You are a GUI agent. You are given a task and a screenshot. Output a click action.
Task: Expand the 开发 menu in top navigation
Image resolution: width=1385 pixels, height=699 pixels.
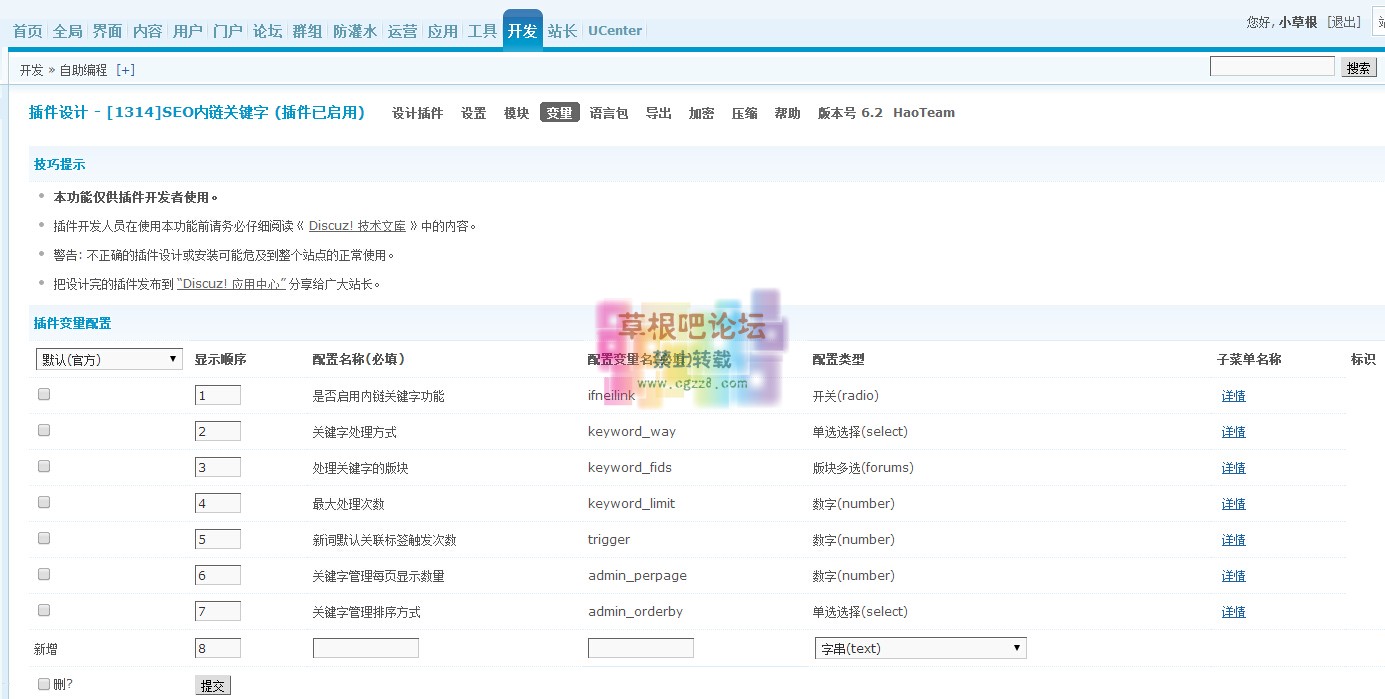point(522,30)
